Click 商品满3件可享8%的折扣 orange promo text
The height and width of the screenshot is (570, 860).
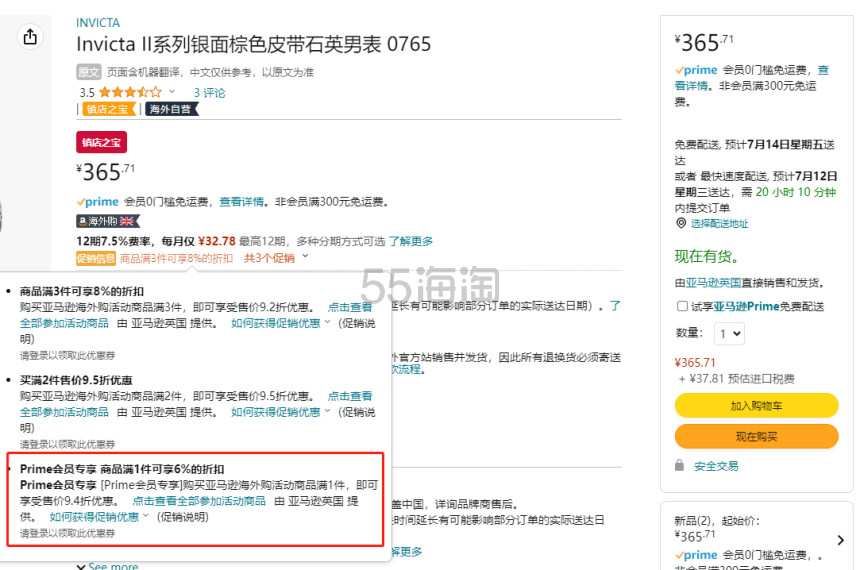(x=176, y=258)
